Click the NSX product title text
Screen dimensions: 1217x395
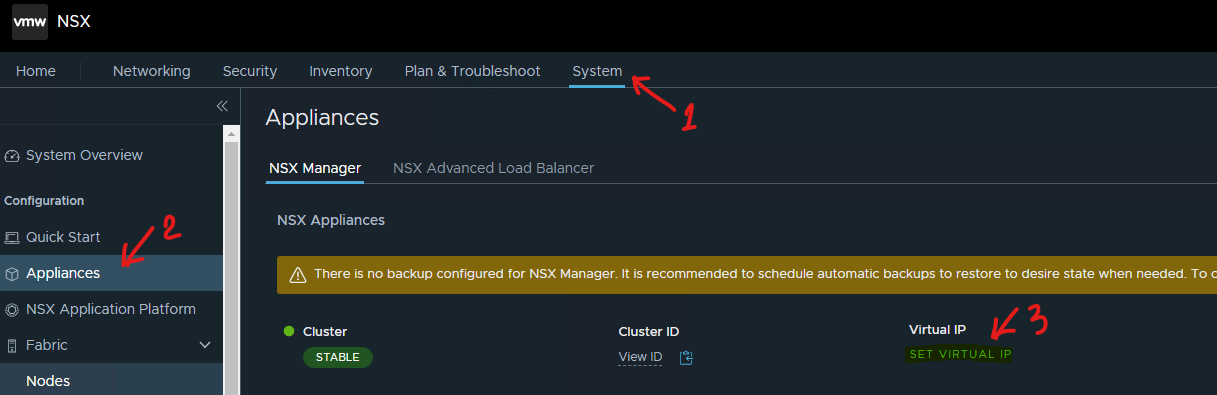74,22
